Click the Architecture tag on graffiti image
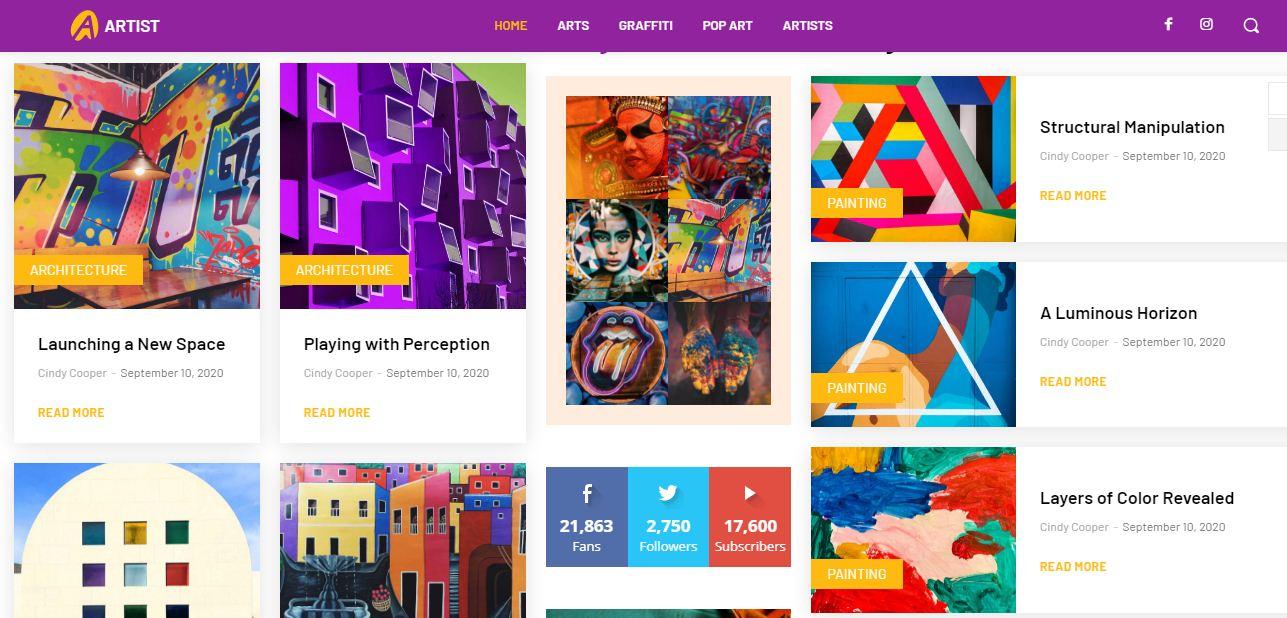Screen dimensions: 1287x618 click(78, 270)
